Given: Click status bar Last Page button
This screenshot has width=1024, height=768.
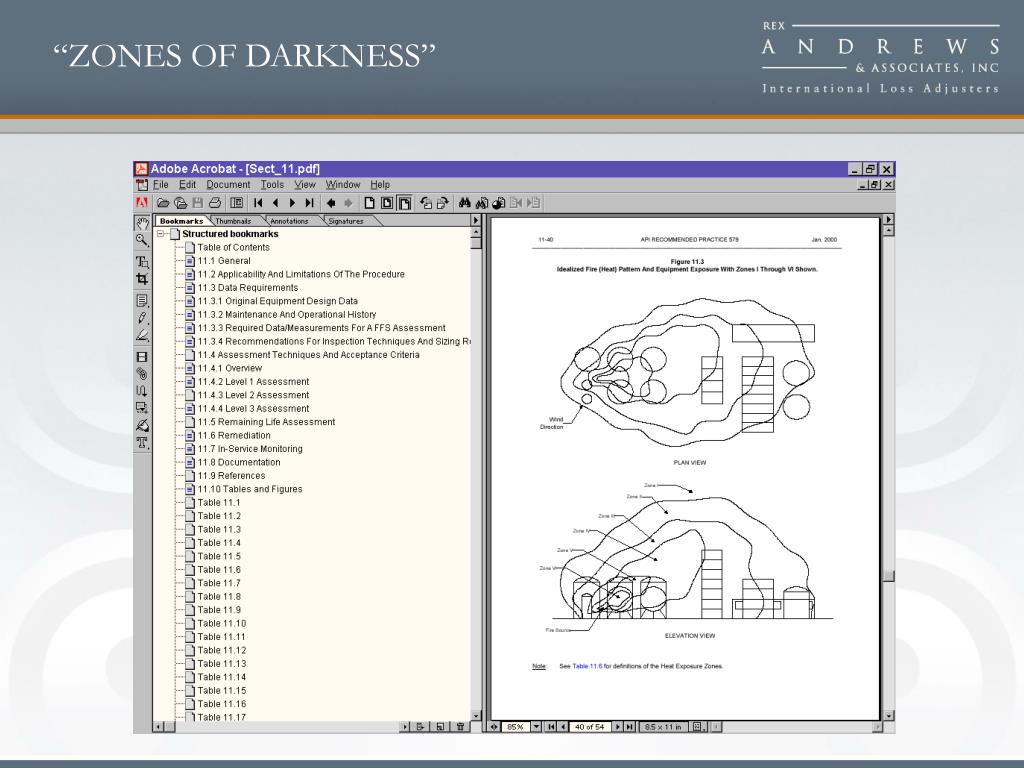Looking at the screenshot, I should click(x=630, y=726).
